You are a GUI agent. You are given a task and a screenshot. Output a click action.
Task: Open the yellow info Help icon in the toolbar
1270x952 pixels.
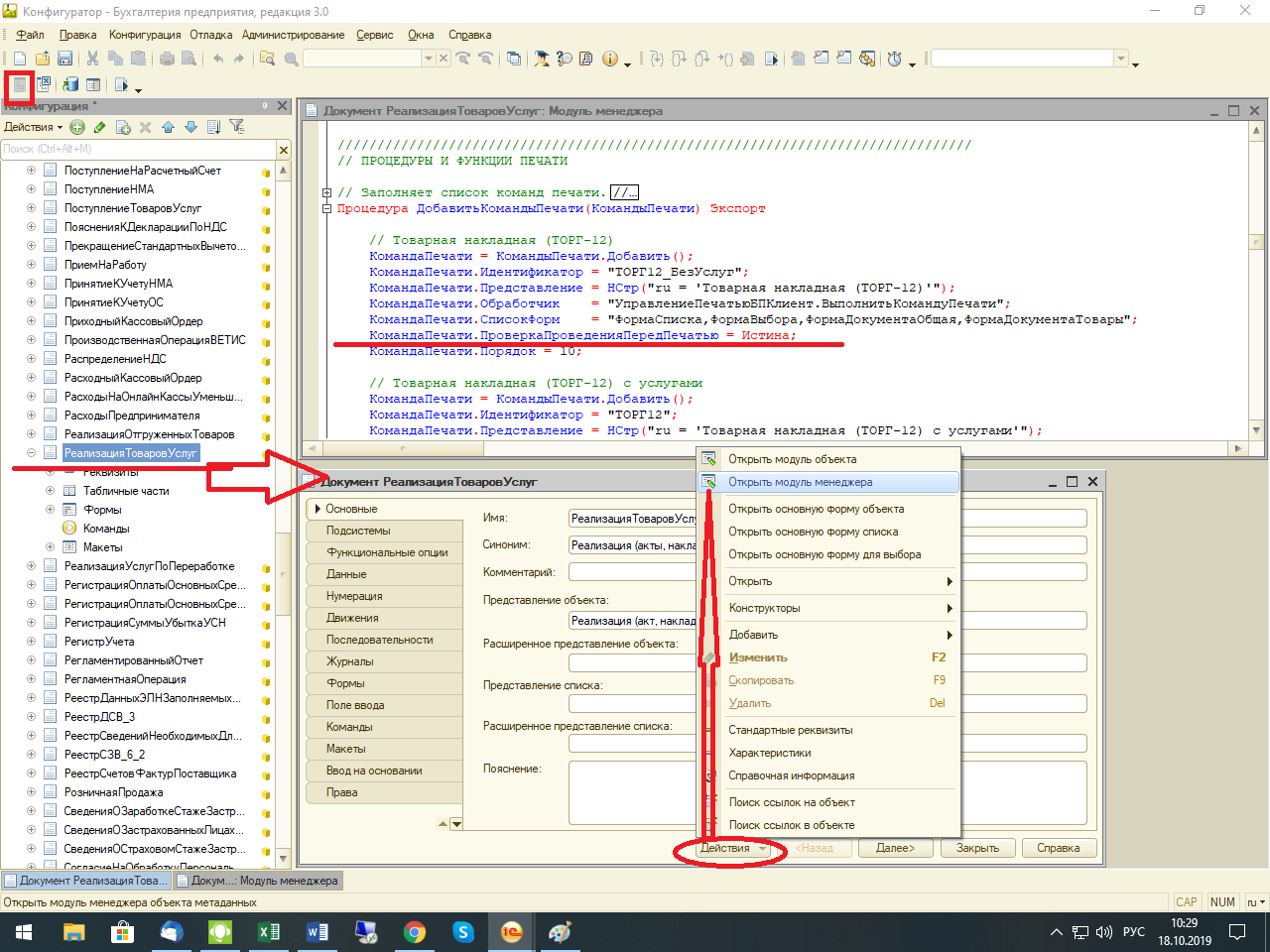[609, 59]
